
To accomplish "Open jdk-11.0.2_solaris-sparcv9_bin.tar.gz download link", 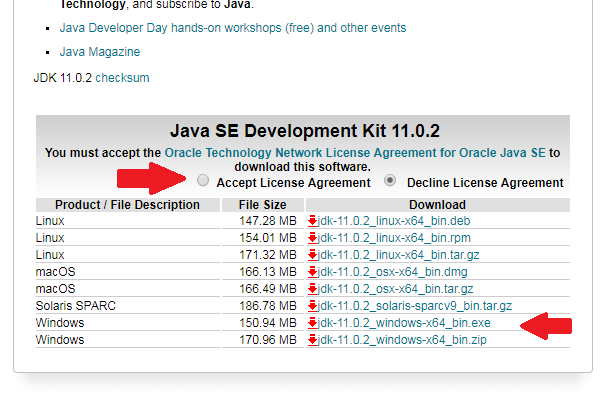I will coord(415,306).
